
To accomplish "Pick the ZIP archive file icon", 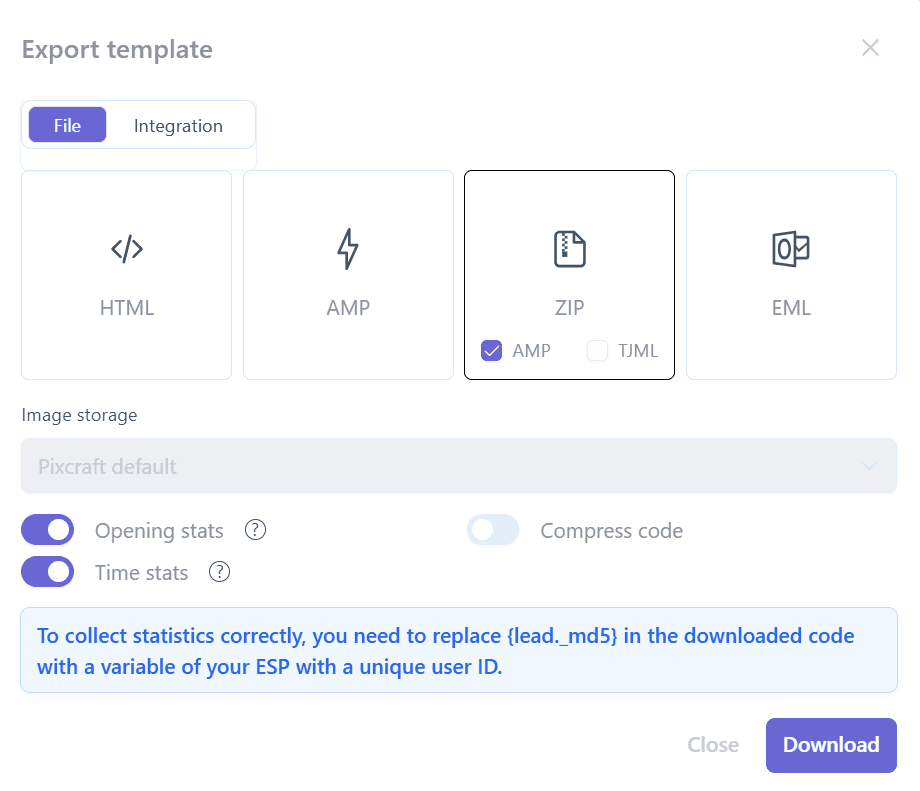I will click(570, 249).
